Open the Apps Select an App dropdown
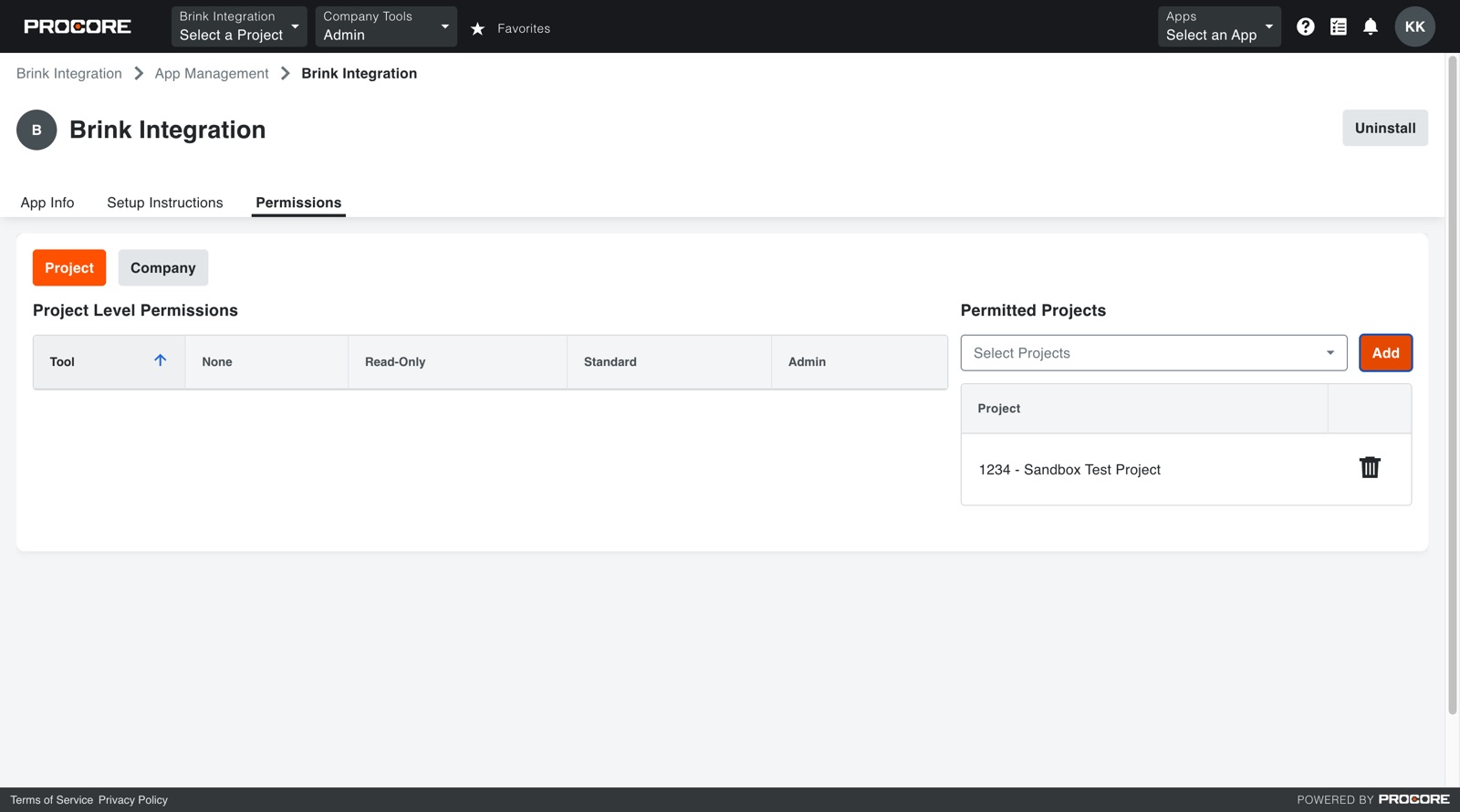Viewport: 1460px width, 812px height. [x=1219, y=26]
